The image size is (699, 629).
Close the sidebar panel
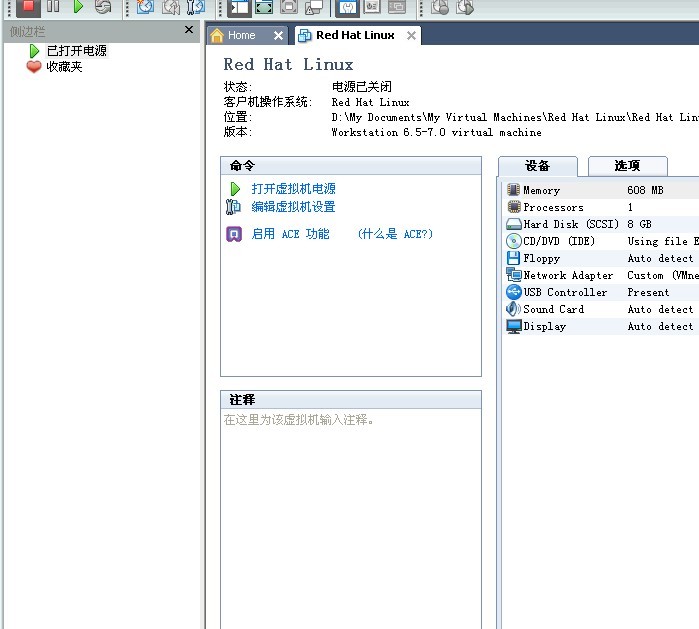pyautogui.click(x=190, y=30)
